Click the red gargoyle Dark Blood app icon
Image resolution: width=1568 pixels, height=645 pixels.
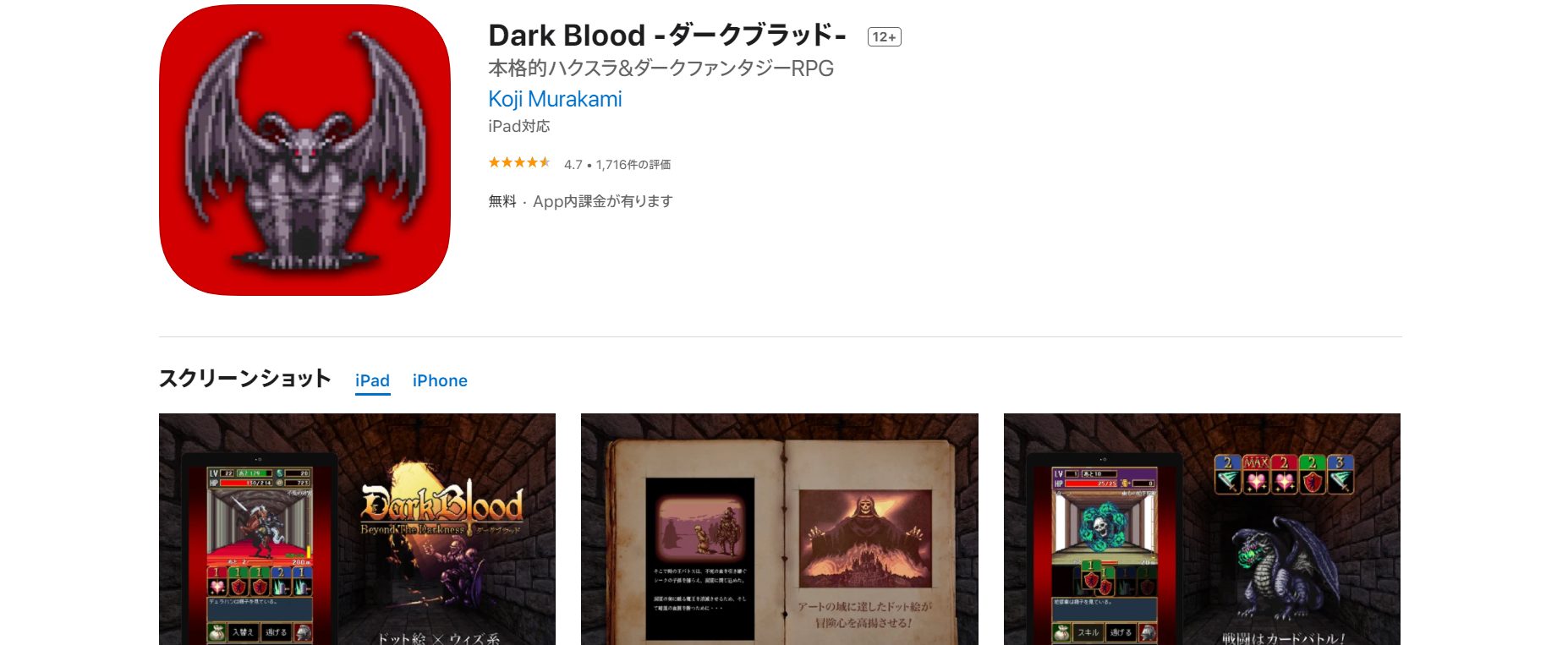click(304, 150)
